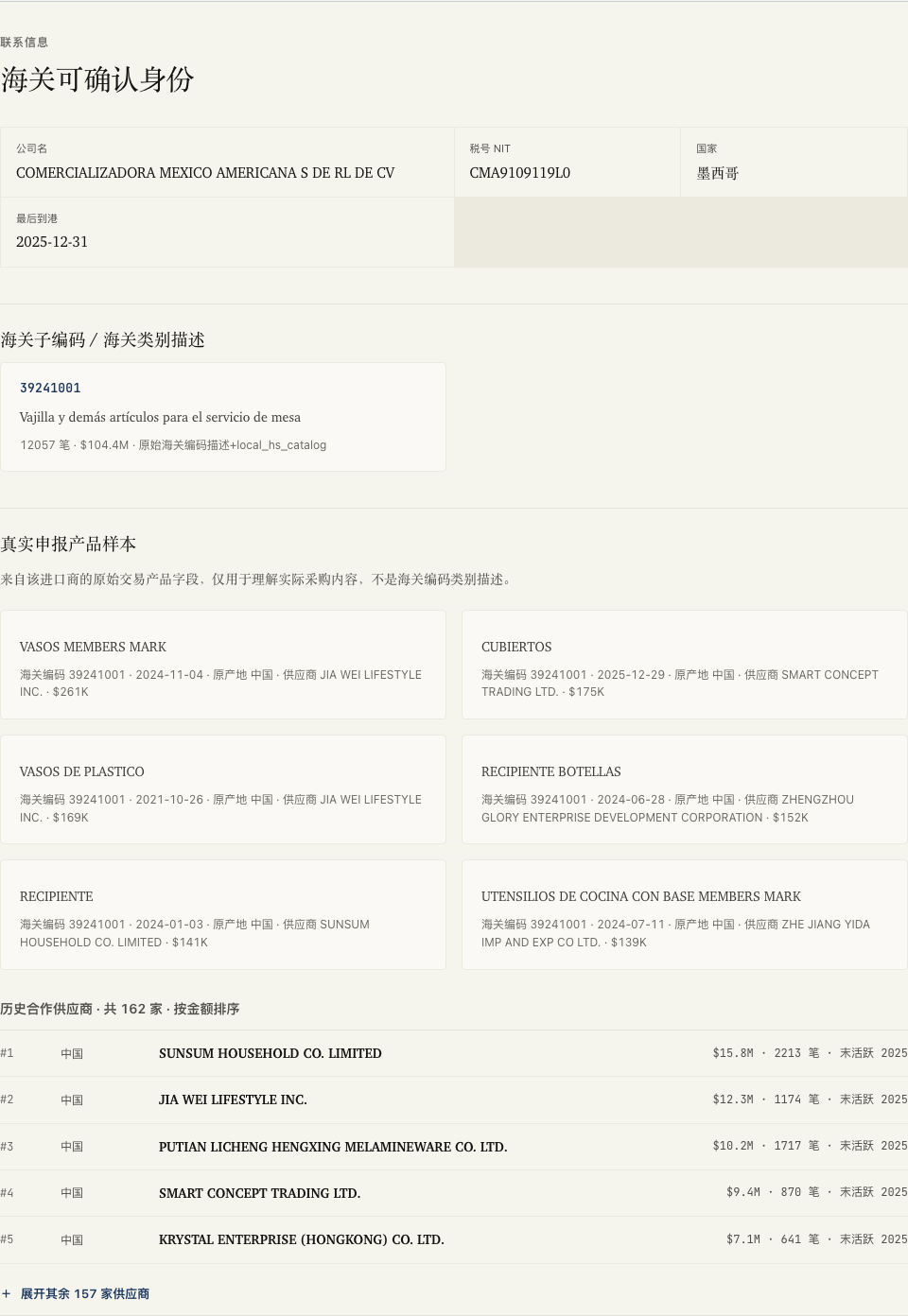Image resolution: width=908 pixels, height=1316 pixels.
Task: Select tax number CMA9109119L0
Action: coord(520,173)
